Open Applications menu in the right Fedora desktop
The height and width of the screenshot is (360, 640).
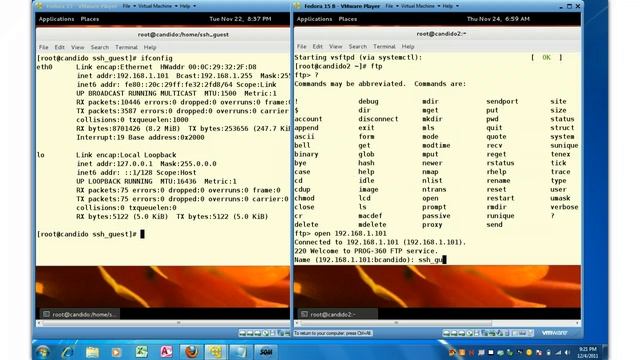coord(314,19)
